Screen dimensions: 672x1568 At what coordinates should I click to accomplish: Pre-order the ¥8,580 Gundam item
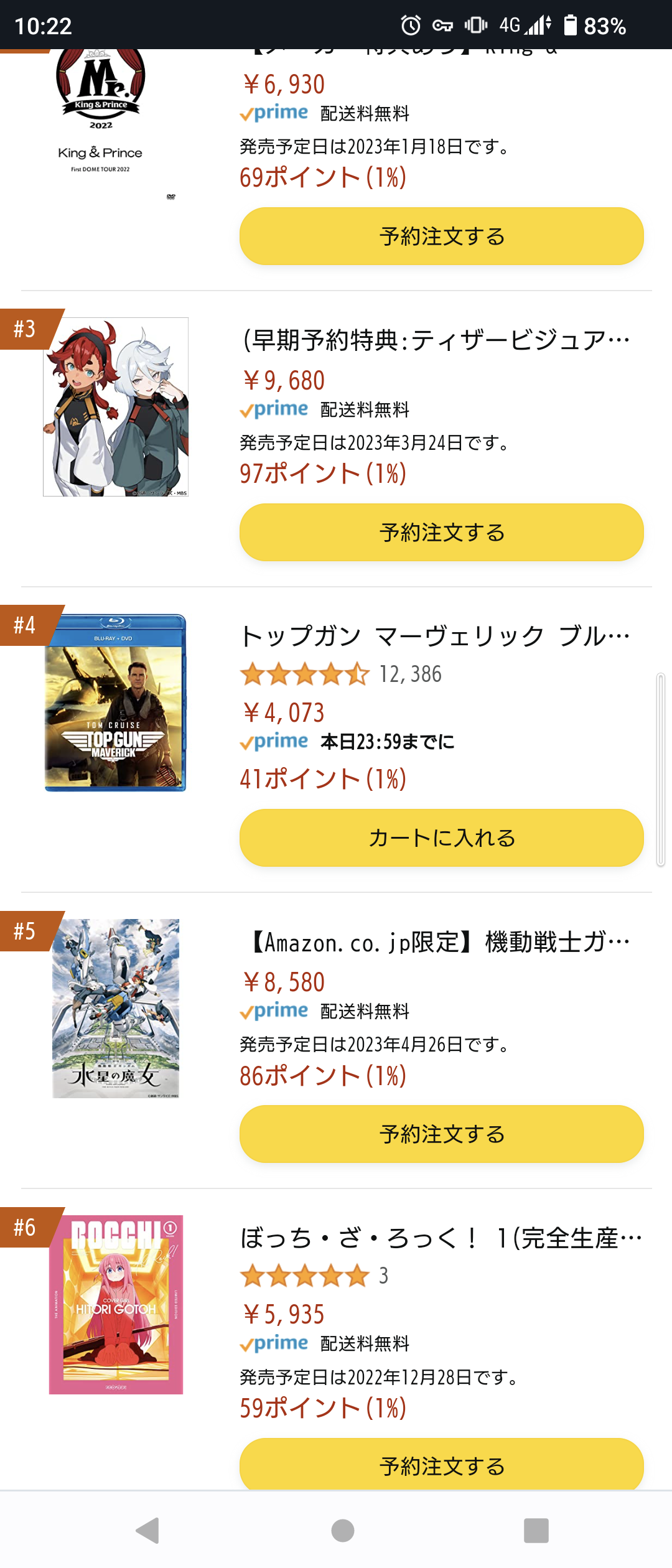[441, 1134]
